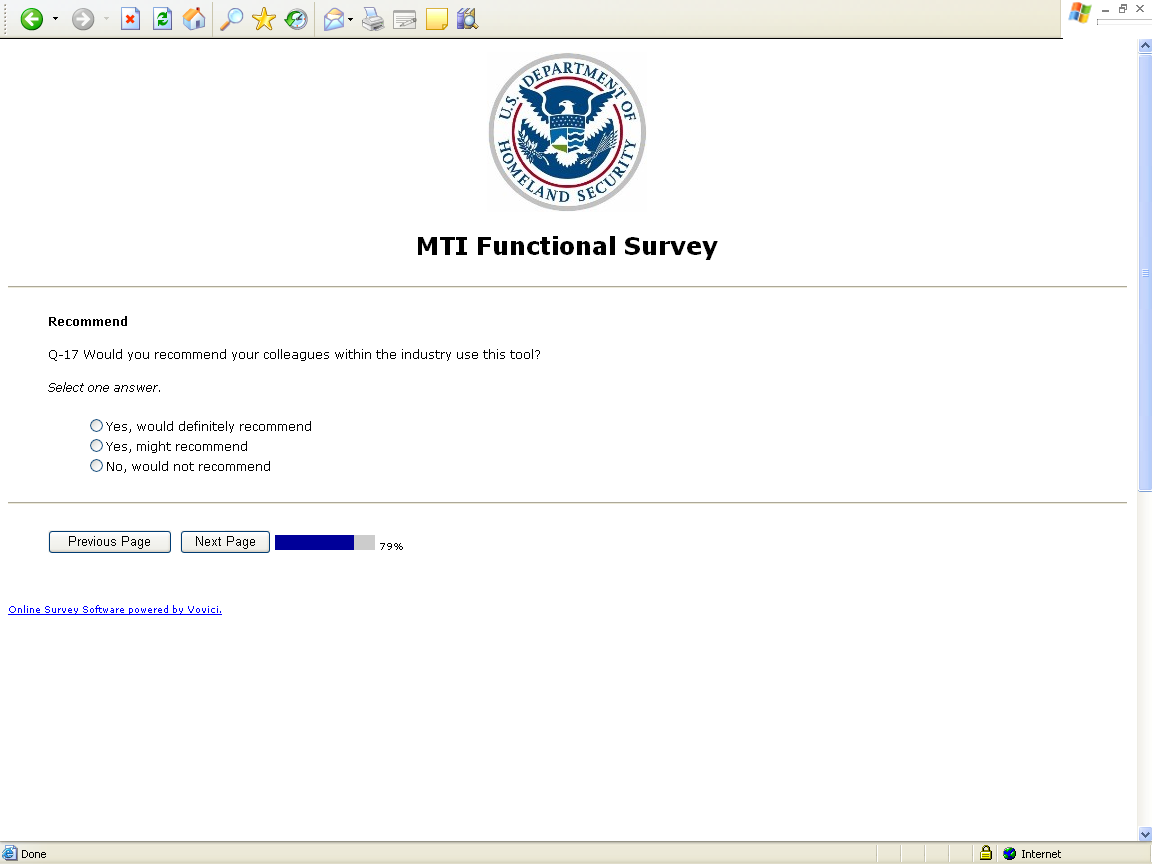The width and height of the screenshot is (1152, 864).
Task: Click the Next Page button
Action: (225, 542)
